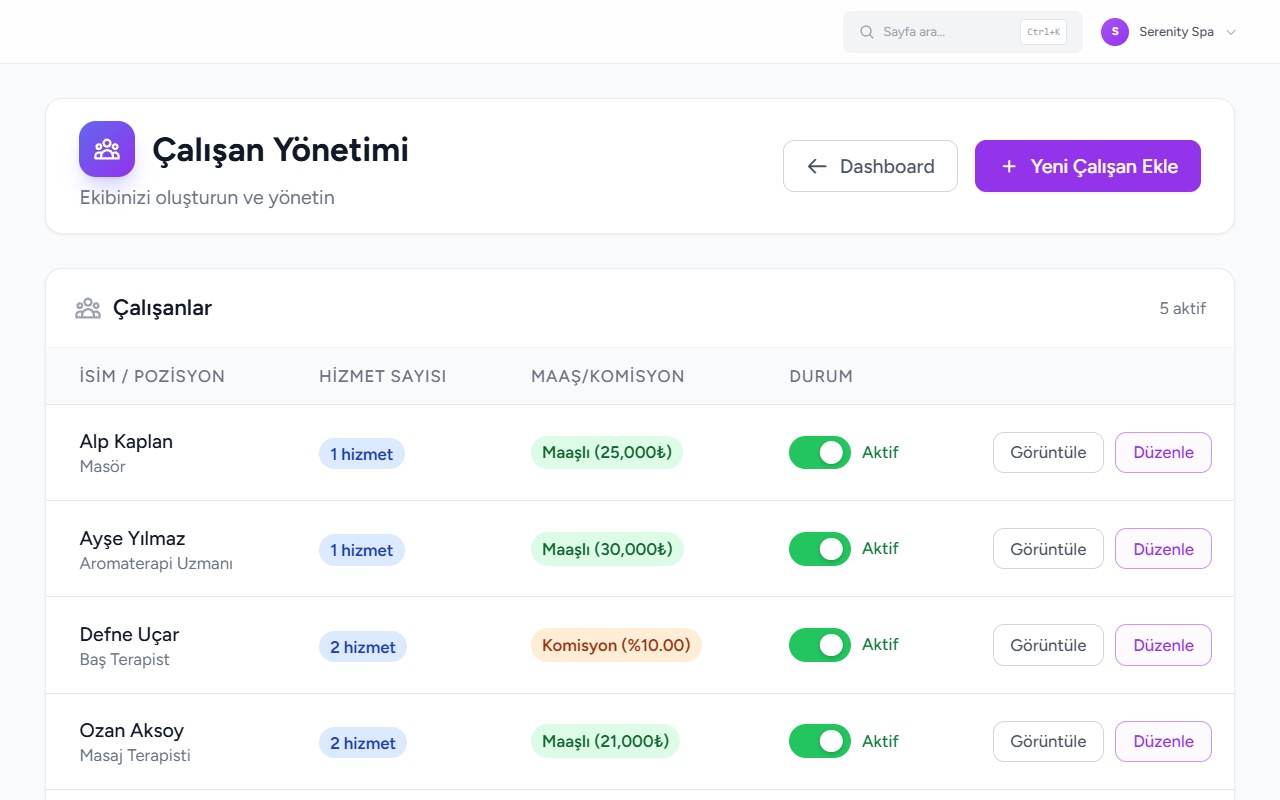Select the İSİM / POZİSYON column header
The image size is (1280, 800).
(152, 376)
